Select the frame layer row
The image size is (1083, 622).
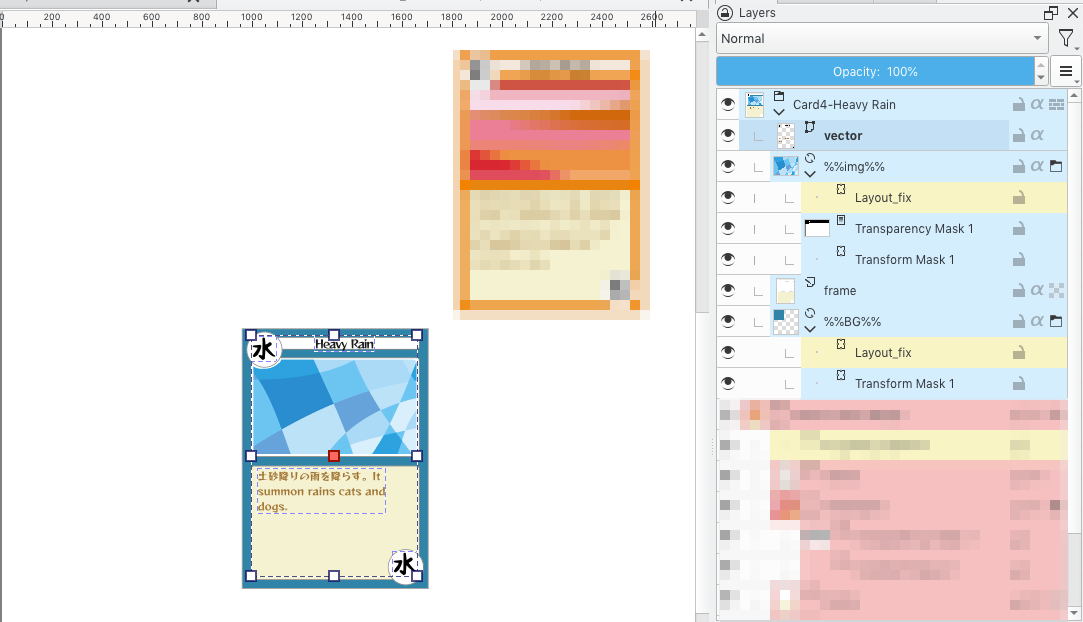pyautogui.click(x=919, y=291)
